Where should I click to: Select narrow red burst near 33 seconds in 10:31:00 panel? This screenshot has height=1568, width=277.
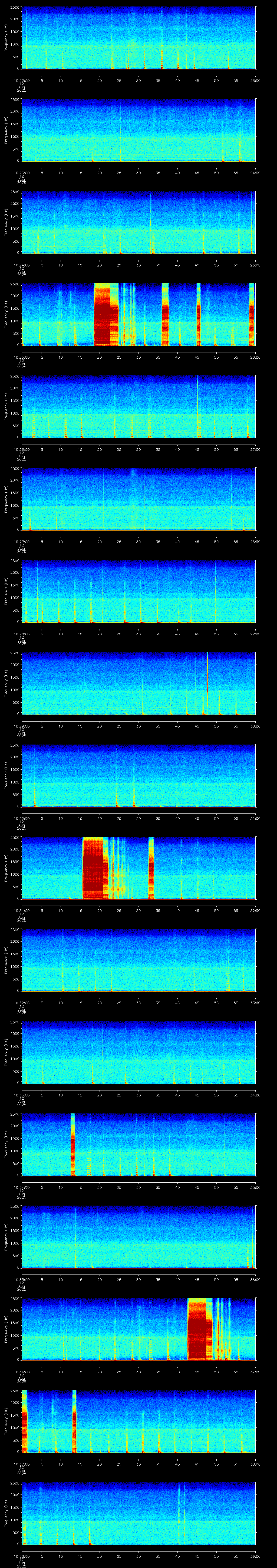(x=151, y=868)
